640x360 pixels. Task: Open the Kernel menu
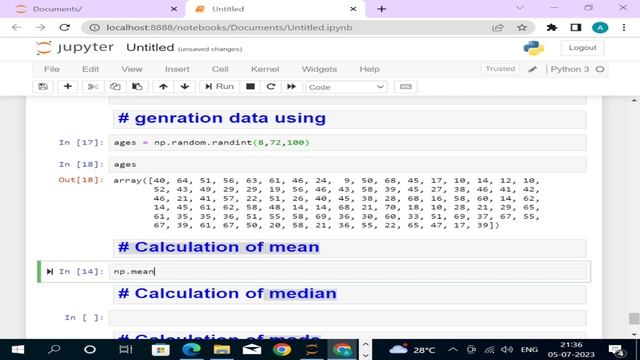265,69
